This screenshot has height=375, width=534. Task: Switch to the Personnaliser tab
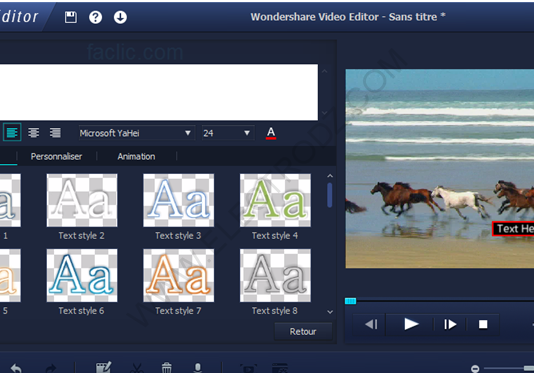pos(56,156)
